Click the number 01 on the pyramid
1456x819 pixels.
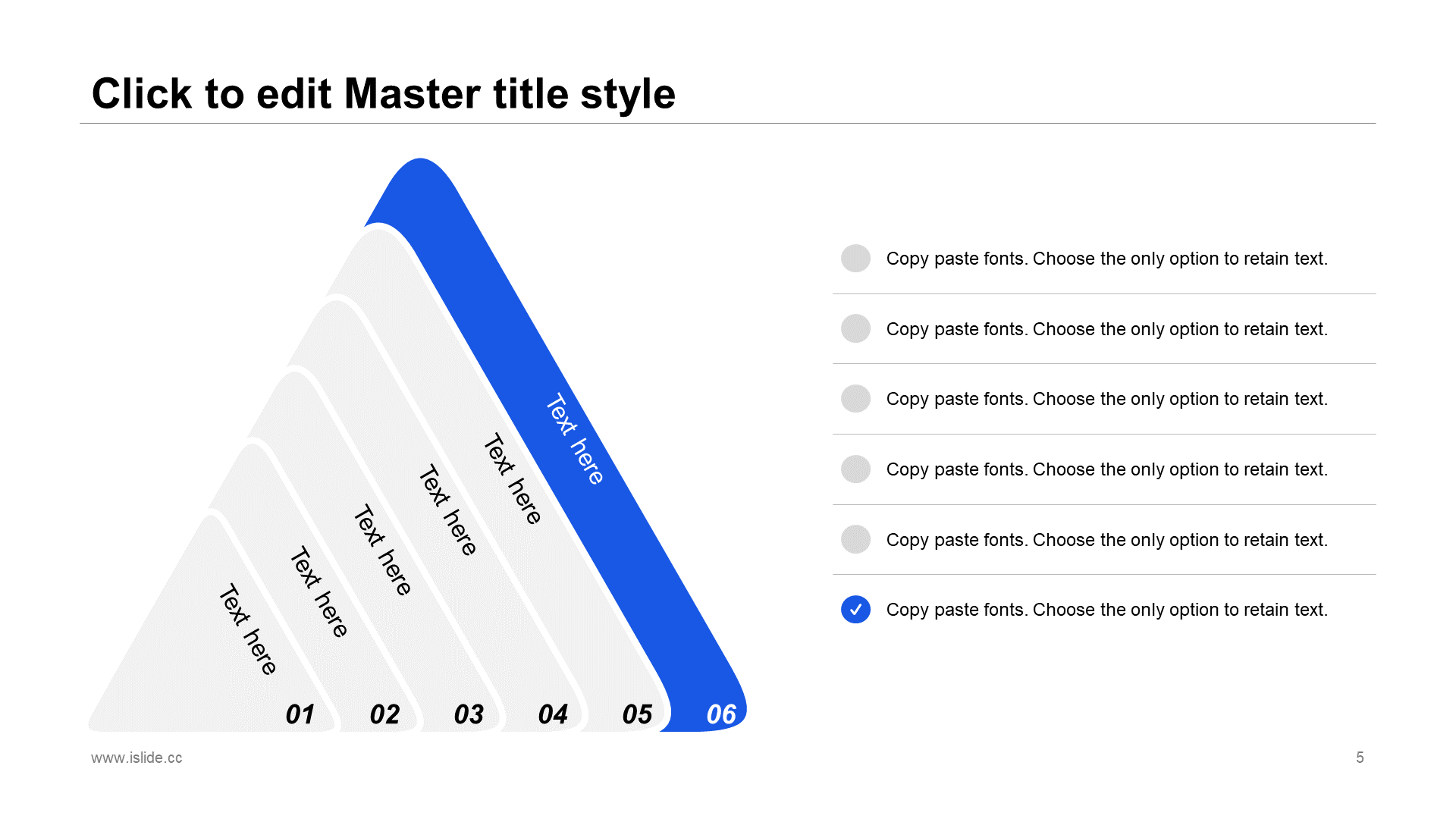coord(300,714)
